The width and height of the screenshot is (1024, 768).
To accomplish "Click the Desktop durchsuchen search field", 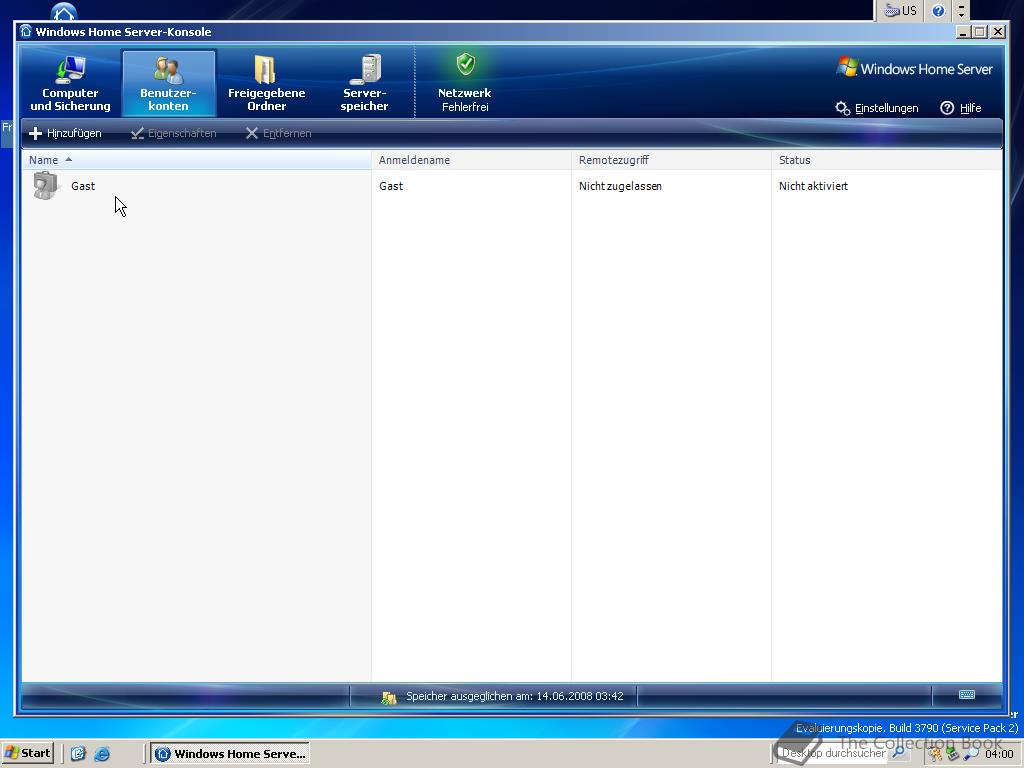I will pos(835,753).
